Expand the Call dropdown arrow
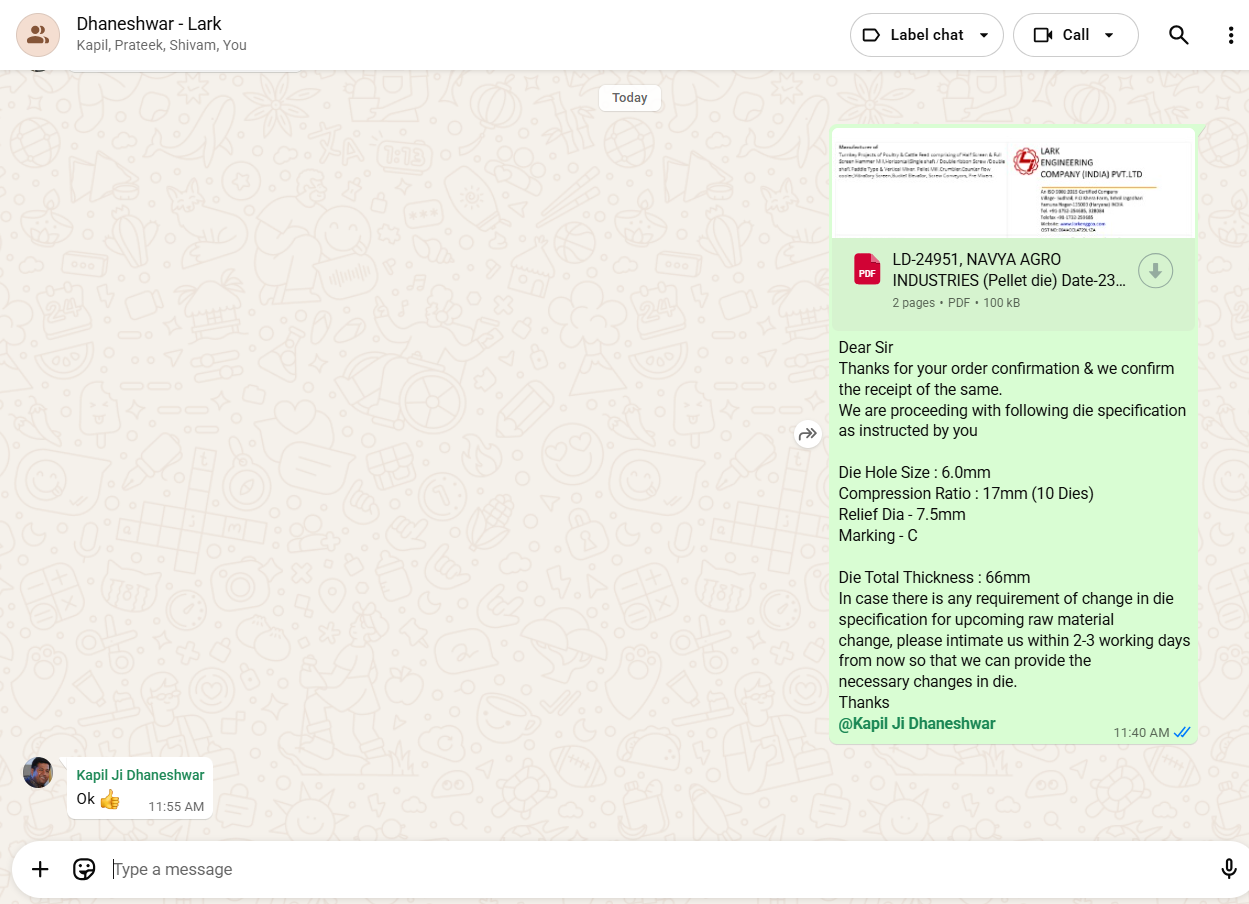 1109,35
